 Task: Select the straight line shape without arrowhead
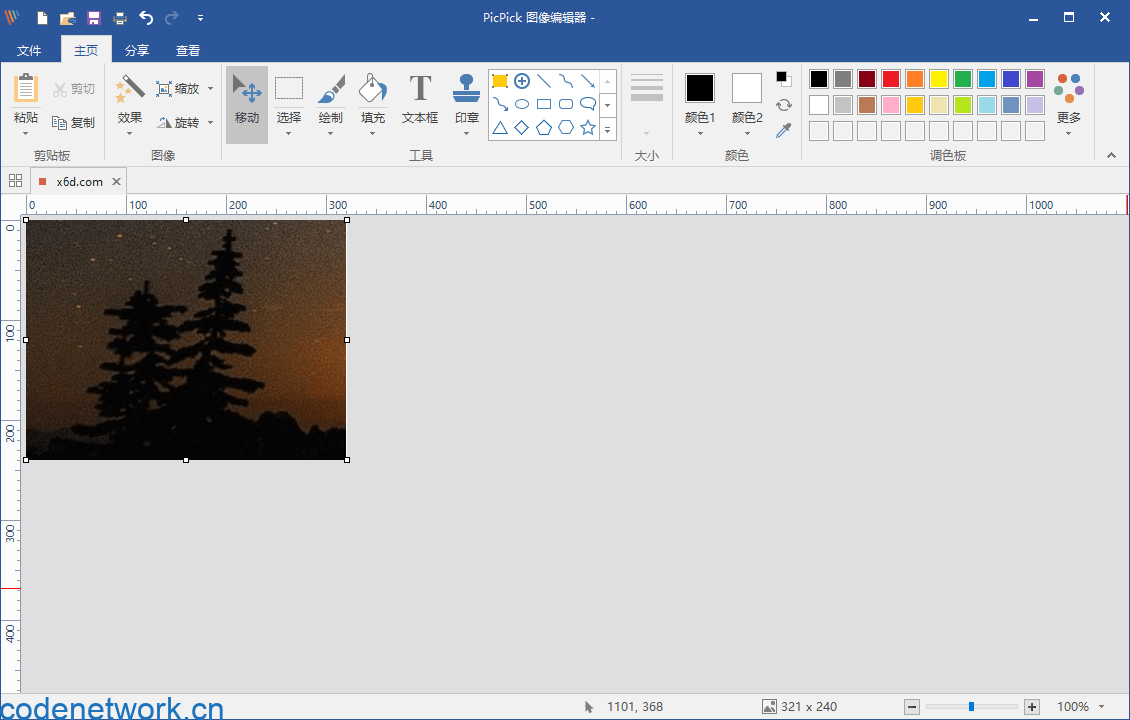coord(544,81)
